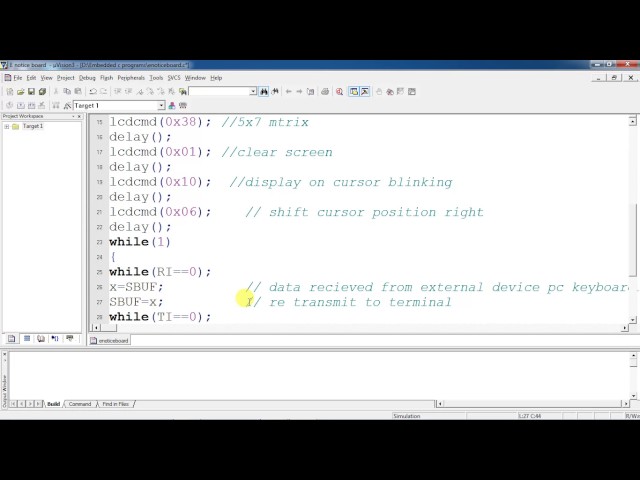Click the Save All toolbar icon
Screen dimensions: 640x480
42,92
